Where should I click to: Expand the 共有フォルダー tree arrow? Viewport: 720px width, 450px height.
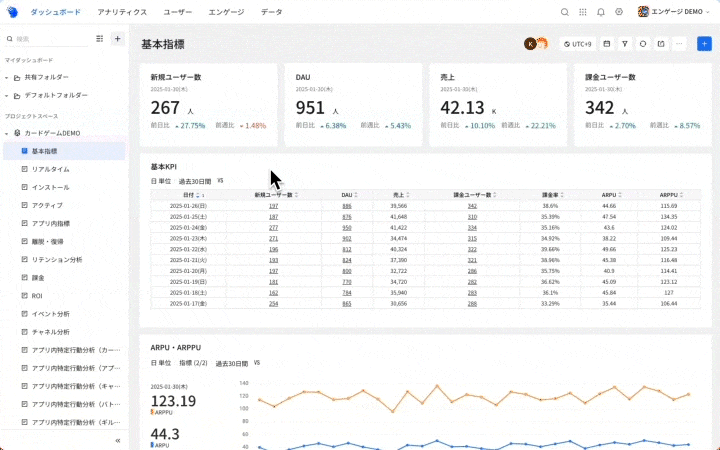click(x=6, y=78)
